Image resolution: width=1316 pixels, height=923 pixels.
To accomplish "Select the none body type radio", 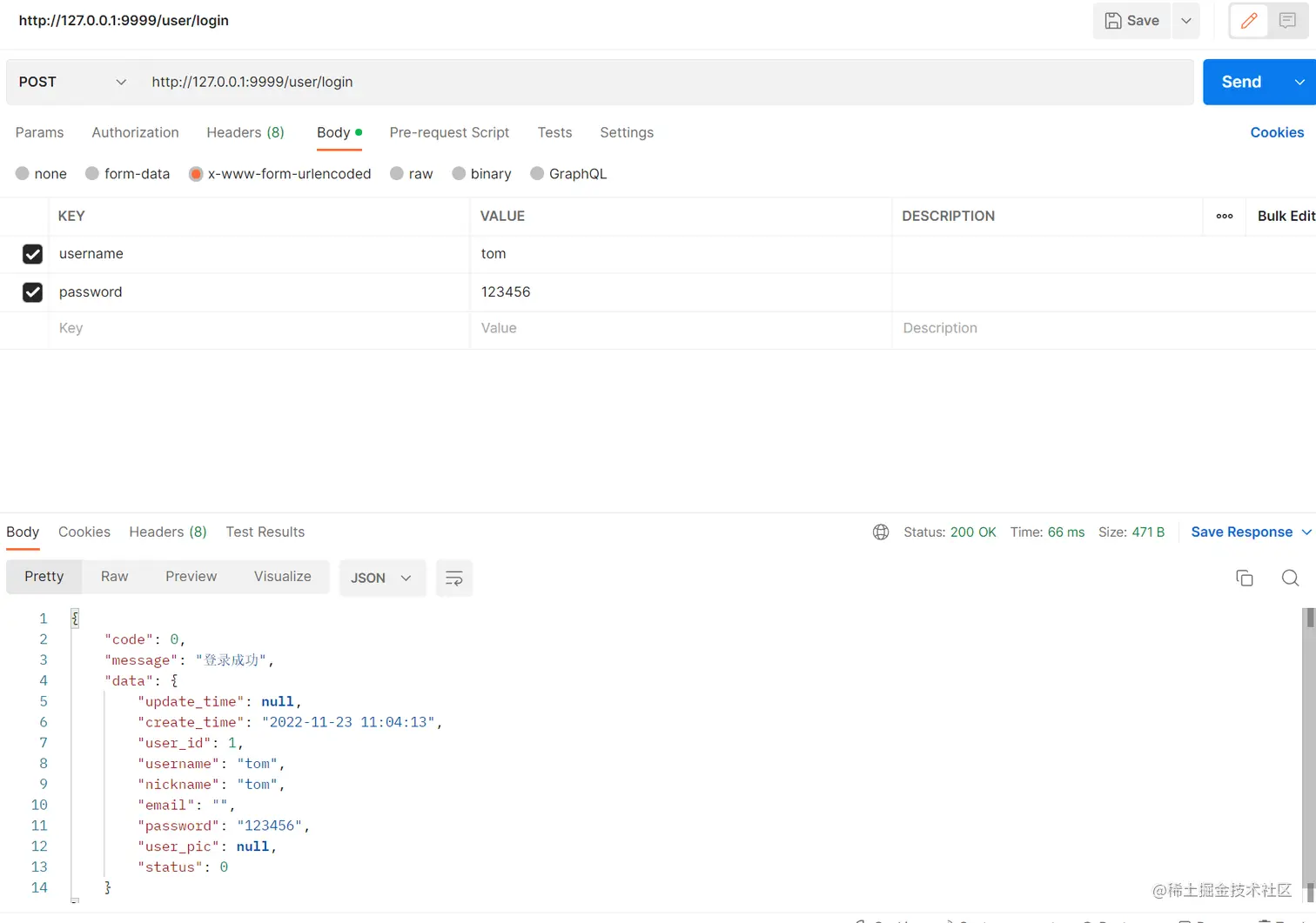I will 23,174.
